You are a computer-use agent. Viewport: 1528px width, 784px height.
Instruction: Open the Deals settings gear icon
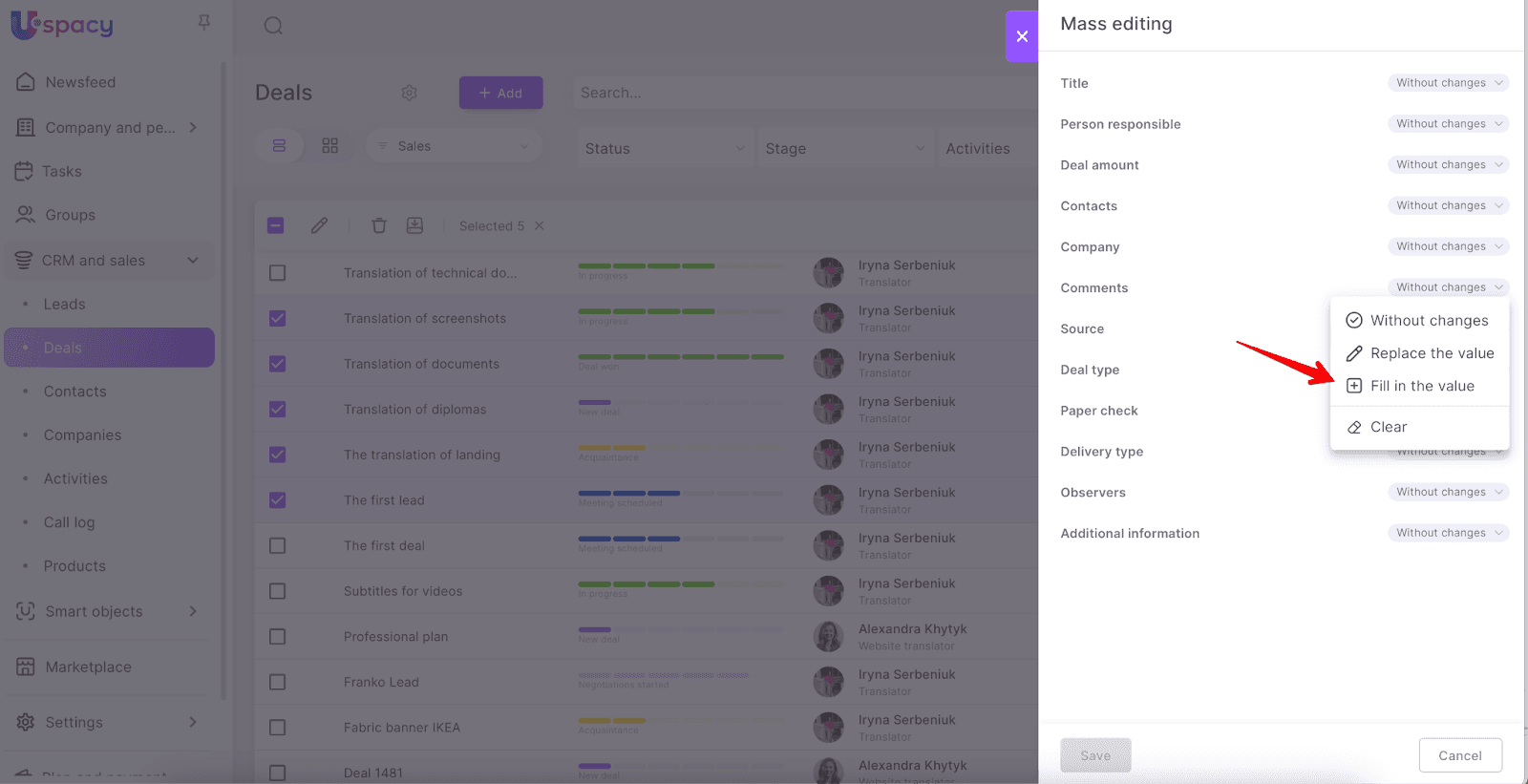point(410,93)
